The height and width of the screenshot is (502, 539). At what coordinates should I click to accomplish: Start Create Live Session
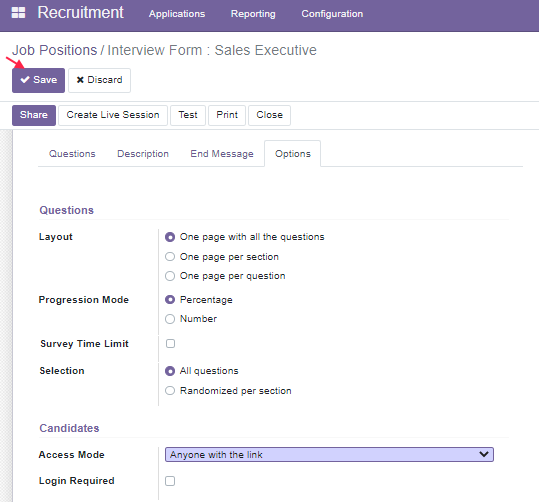click(113, 115)
